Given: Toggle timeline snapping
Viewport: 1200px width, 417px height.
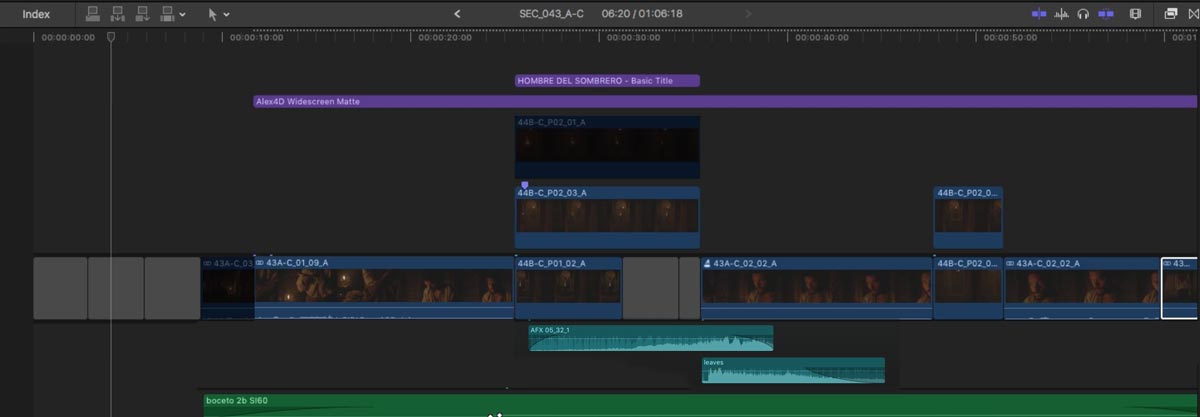Looking at the screenshot, I should coord(1106,14).
